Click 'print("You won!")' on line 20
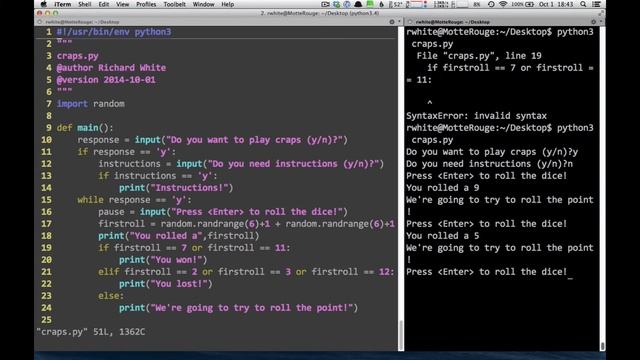This screenshot has height=360, width=640. [x=163, y=260]
